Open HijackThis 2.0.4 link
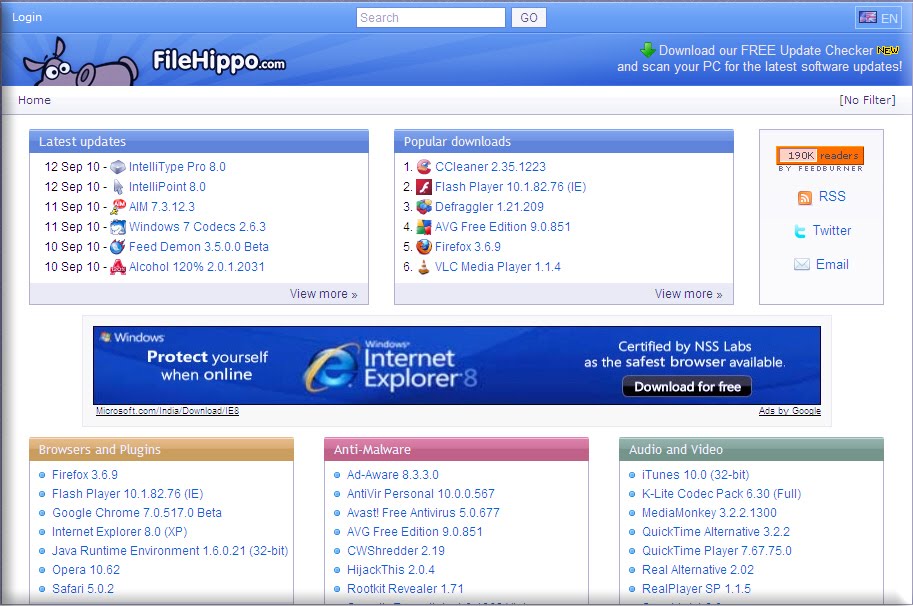 point(391,570)
